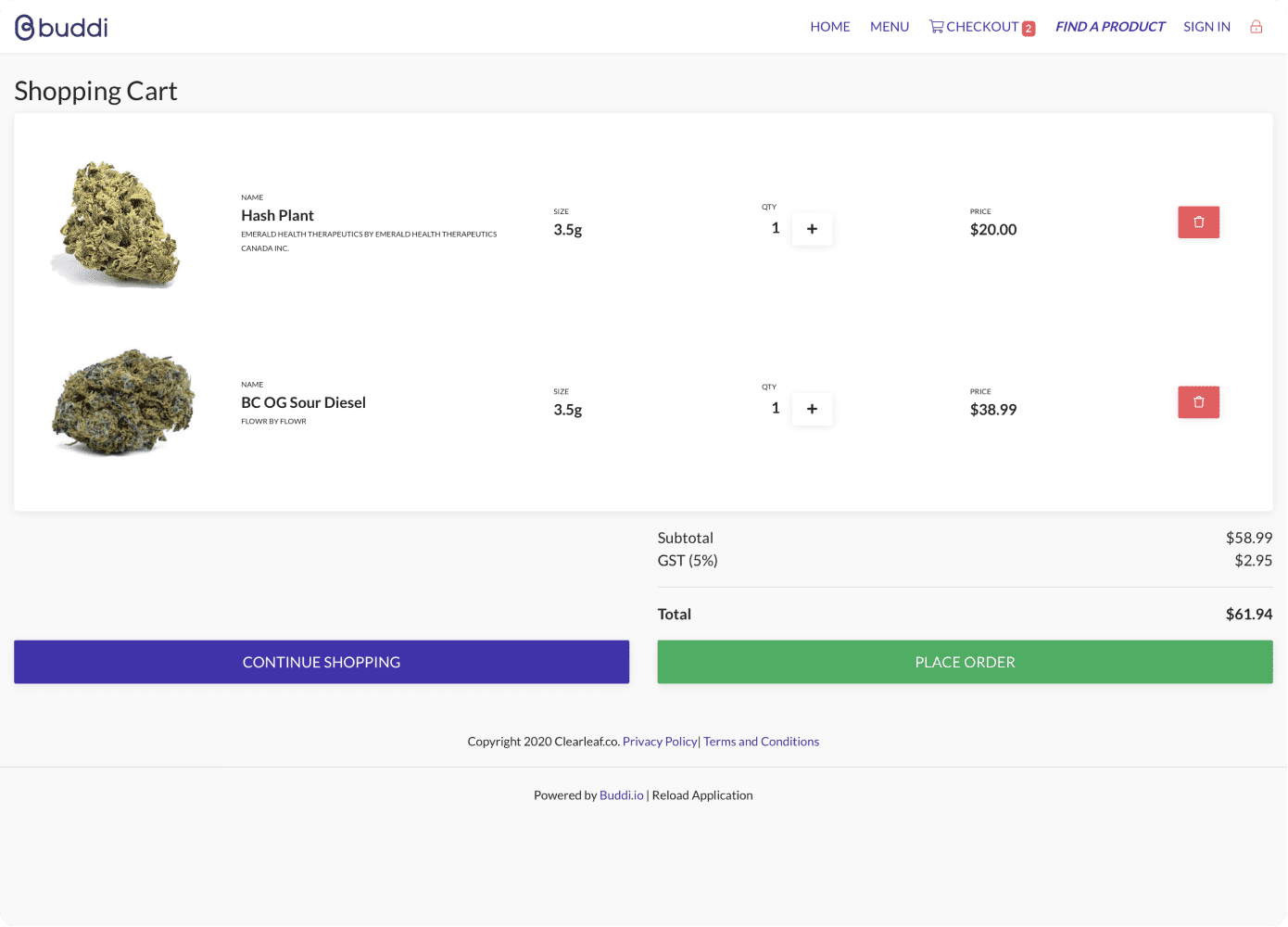Click the Emerald Health Therapeutics brand text
Image resolution: width=1288 pixels, height=927 pixels.
coord(369,241)
